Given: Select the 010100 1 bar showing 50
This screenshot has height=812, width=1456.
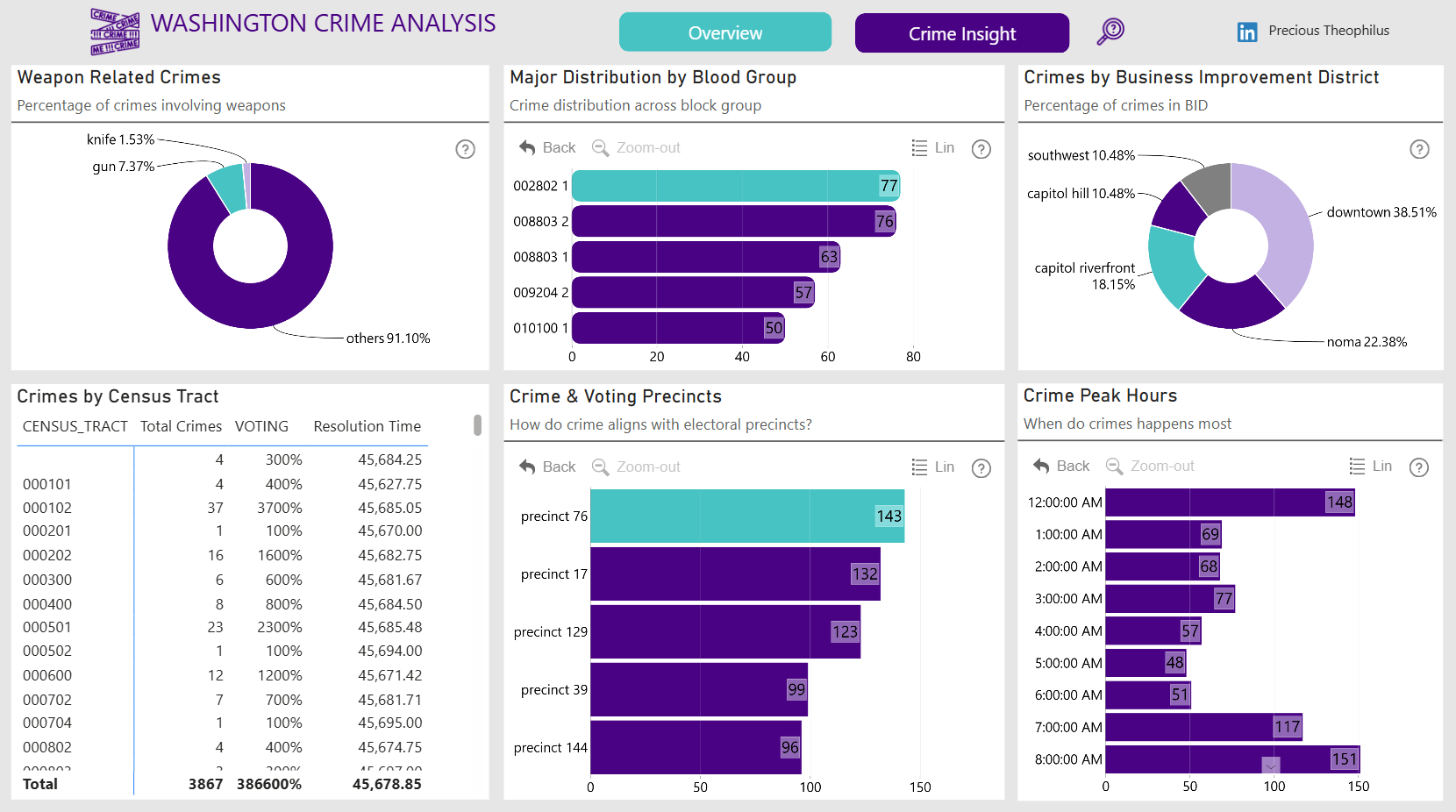Looking at the screenshot, I should click(x=679, y=328).
